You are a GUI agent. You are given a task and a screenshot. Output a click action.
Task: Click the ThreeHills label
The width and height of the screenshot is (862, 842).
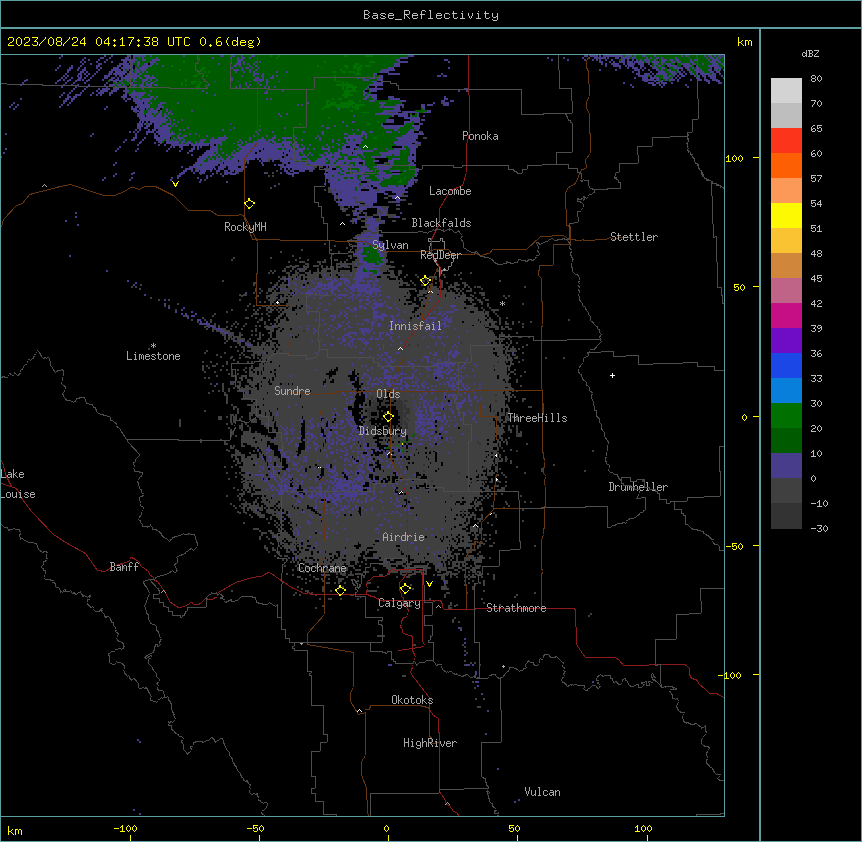(537, 418)
